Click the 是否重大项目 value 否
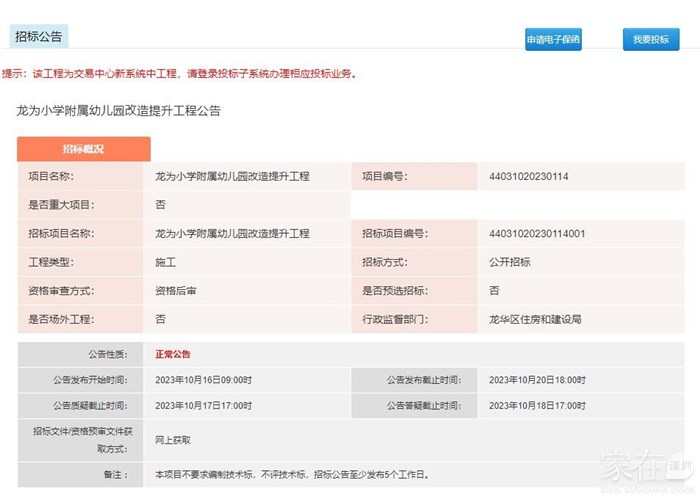The width and height of the screenshot is (700, 496). point(161,204)
